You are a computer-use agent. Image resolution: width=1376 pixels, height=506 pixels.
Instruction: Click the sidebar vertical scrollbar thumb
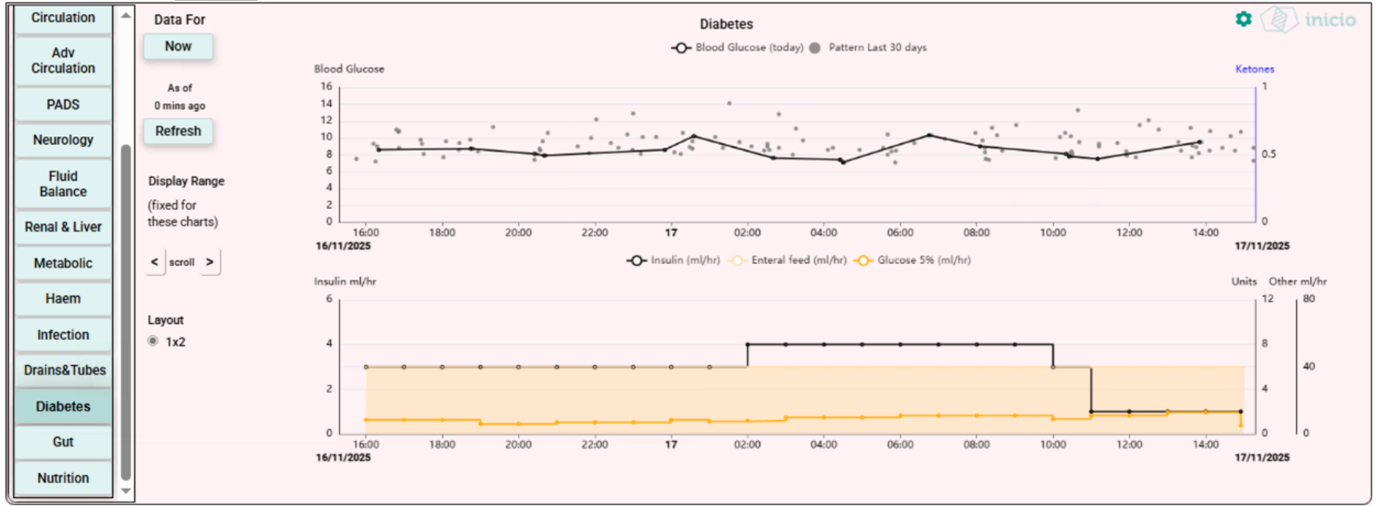(x=125, y=310)
